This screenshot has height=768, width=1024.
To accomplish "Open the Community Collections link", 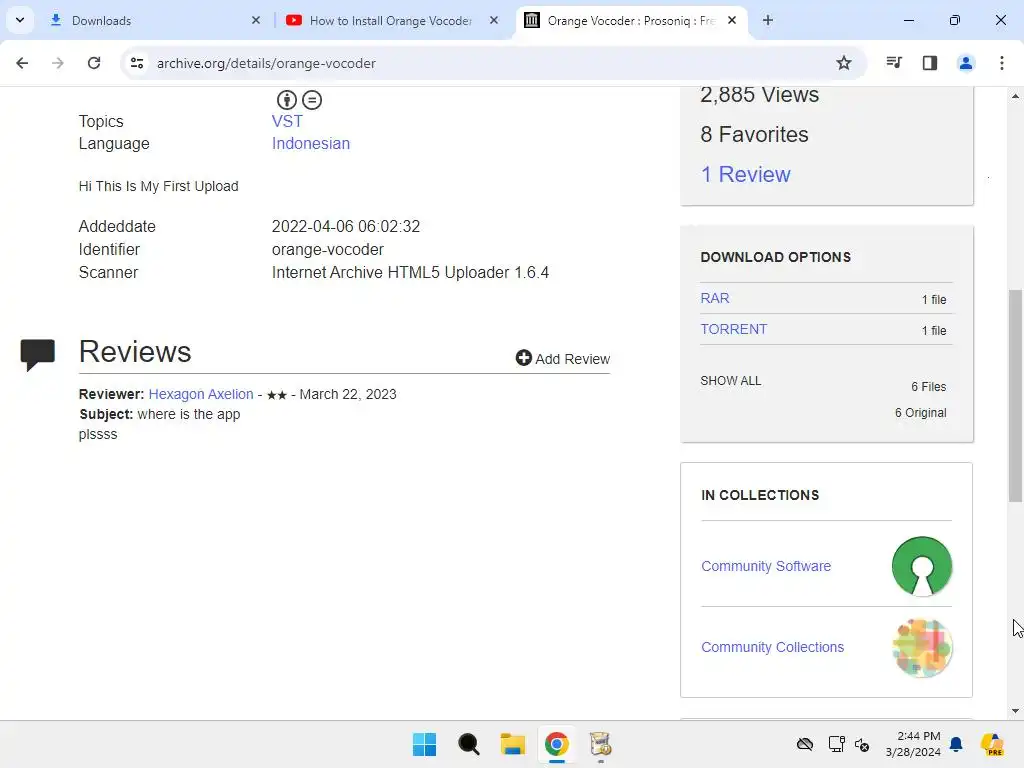I will [x=773, y=647].
